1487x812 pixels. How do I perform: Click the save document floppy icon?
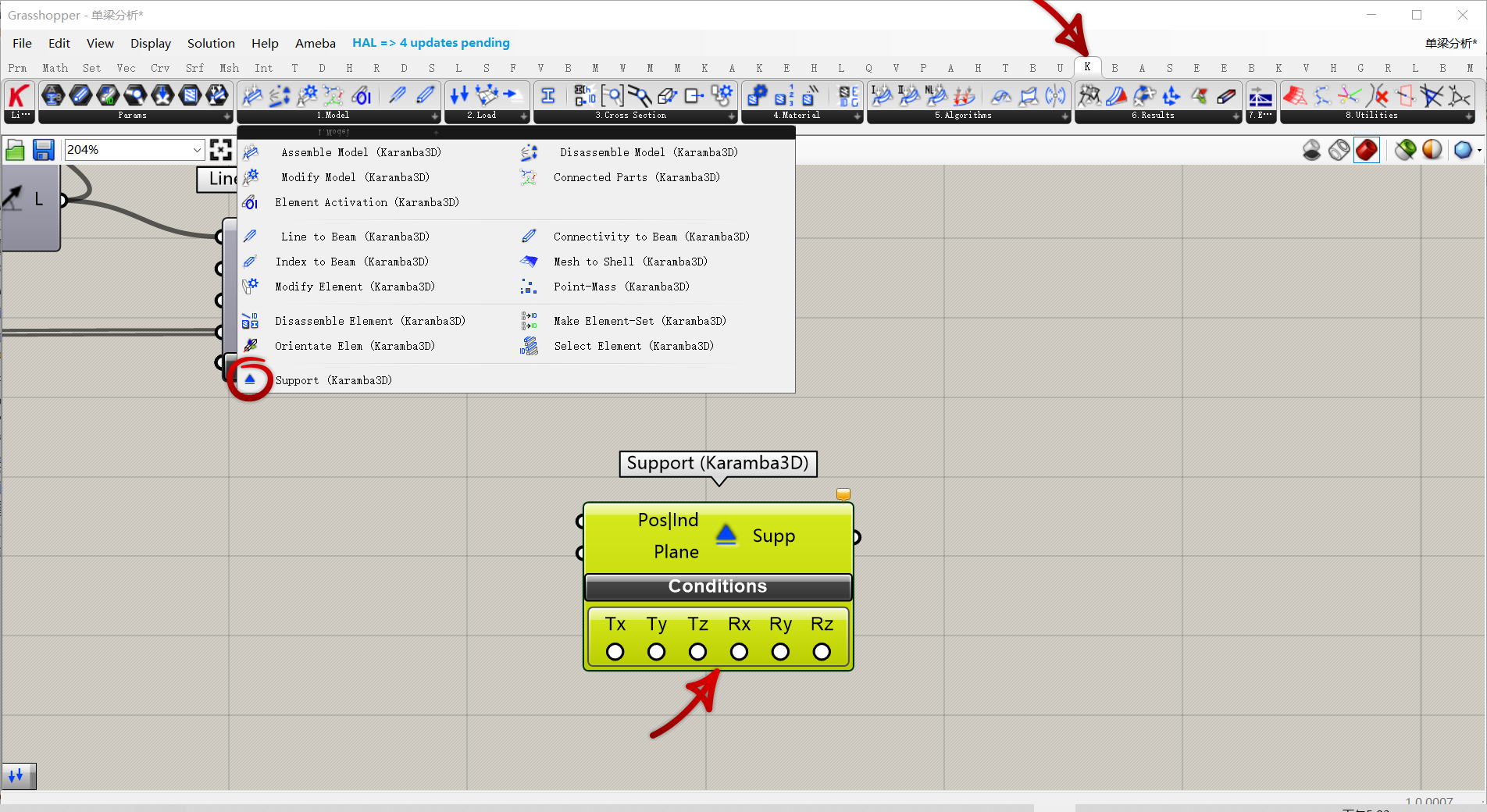[x=43, y=150]
